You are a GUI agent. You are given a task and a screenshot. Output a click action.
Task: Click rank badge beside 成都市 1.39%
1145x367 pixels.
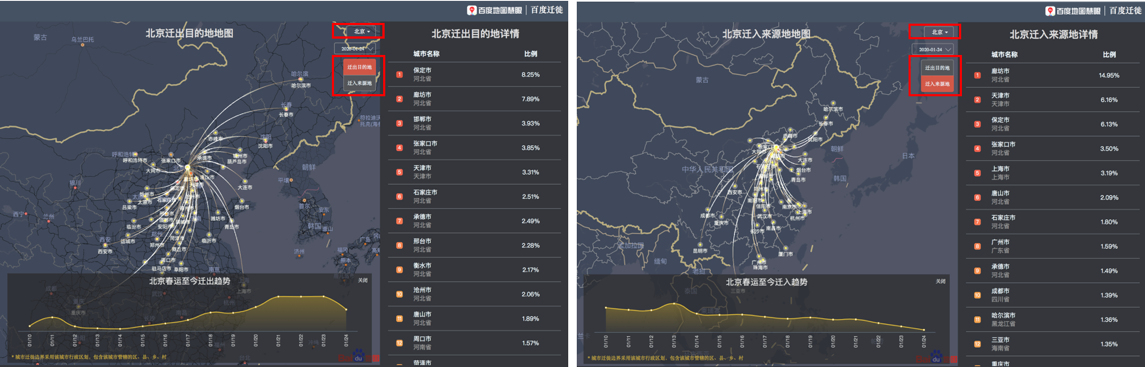[978, 295]
